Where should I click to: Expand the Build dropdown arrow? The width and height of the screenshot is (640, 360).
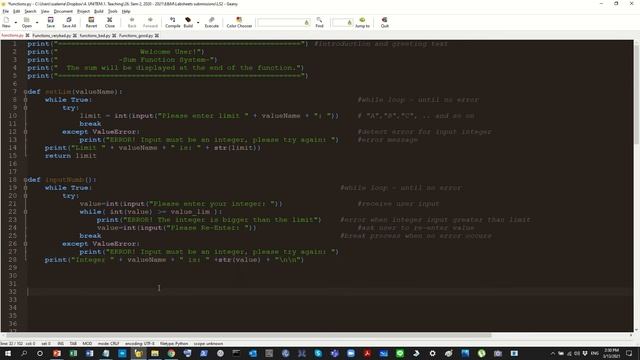(x=198, y=22)
